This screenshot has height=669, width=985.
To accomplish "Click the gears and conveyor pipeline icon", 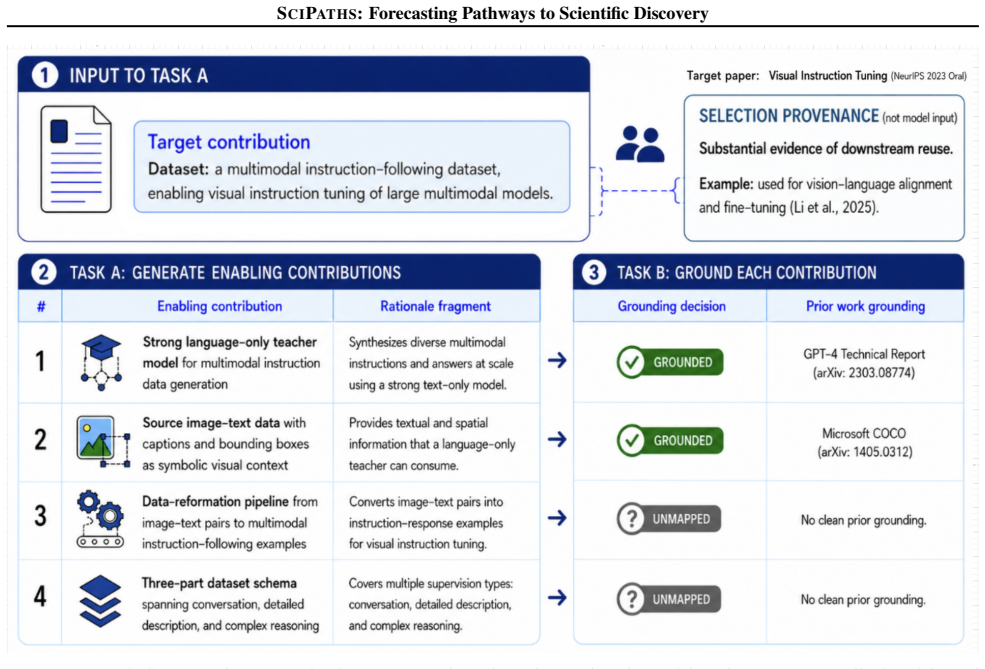I will (x=101, y=519).
